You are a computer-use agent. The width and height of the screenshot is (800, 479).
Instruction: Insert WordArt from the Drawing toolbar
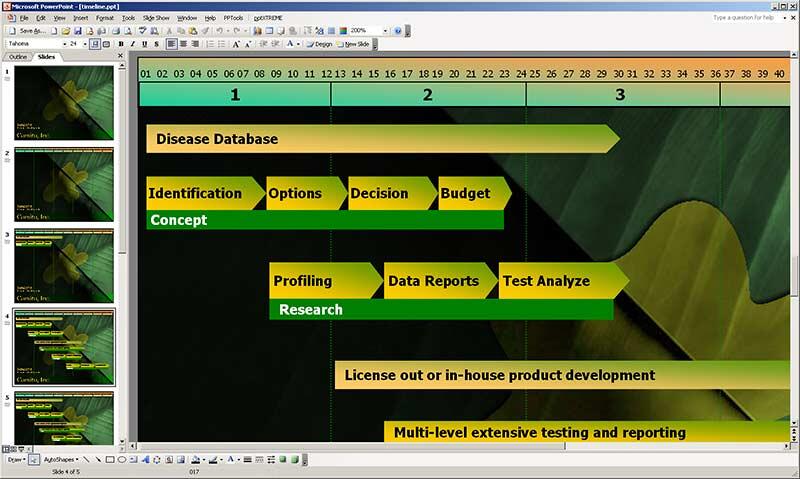pyautogui.click(x=146, y=460)
